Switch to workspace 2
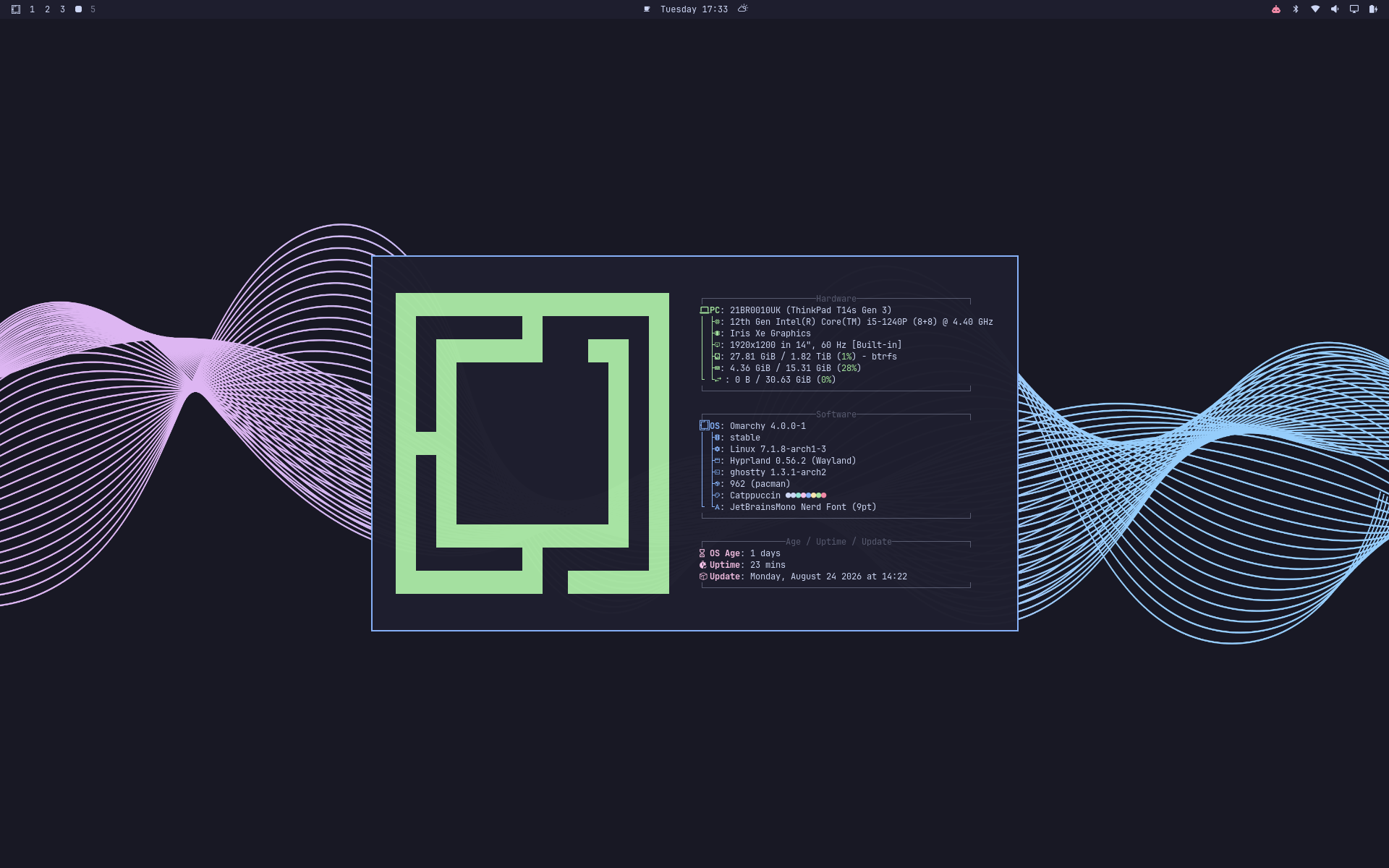1389x868 pixels. pyautogui.click(x=47, y=9)
